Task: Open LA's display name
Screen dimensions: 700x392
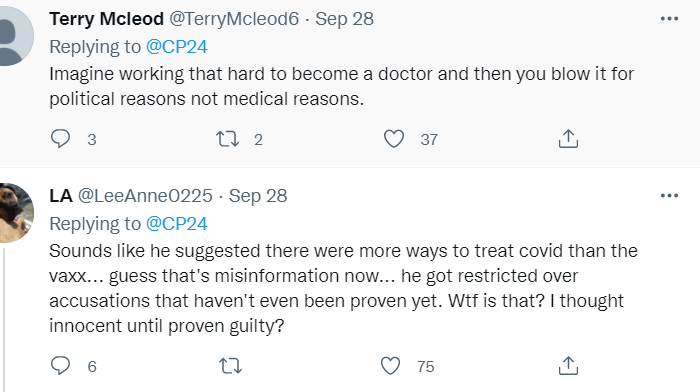Action: click(x=61, y=196)
